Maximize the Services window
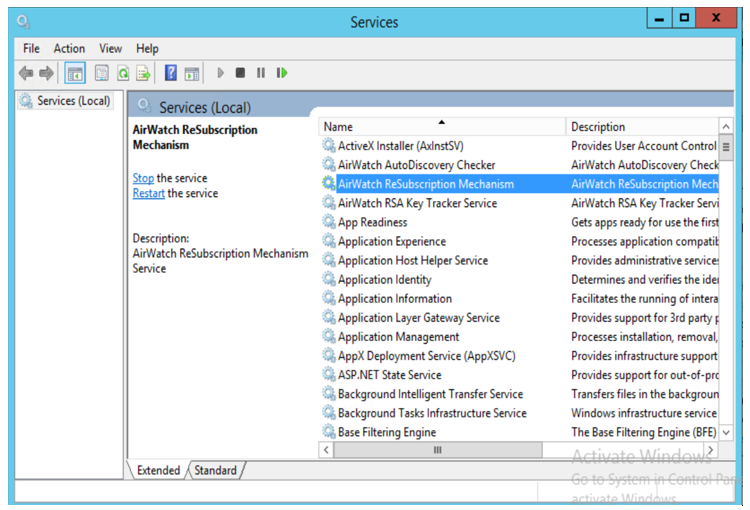Screen dimensions: 750x510 point(684,18)
